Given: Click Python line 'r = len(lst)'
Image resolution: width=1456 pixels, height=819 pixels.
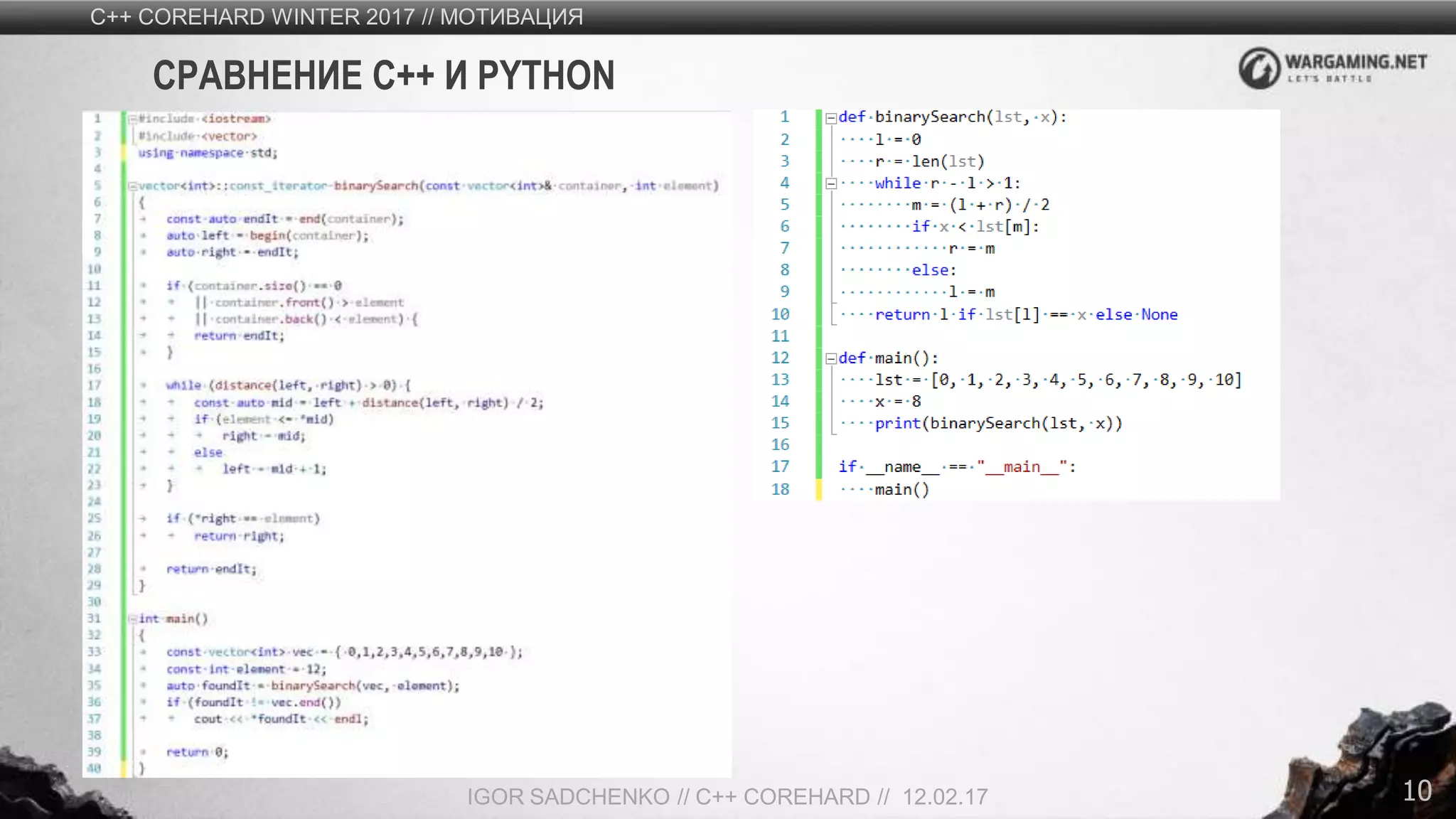Looking at the screenshot, I should (x=929, y=161).
